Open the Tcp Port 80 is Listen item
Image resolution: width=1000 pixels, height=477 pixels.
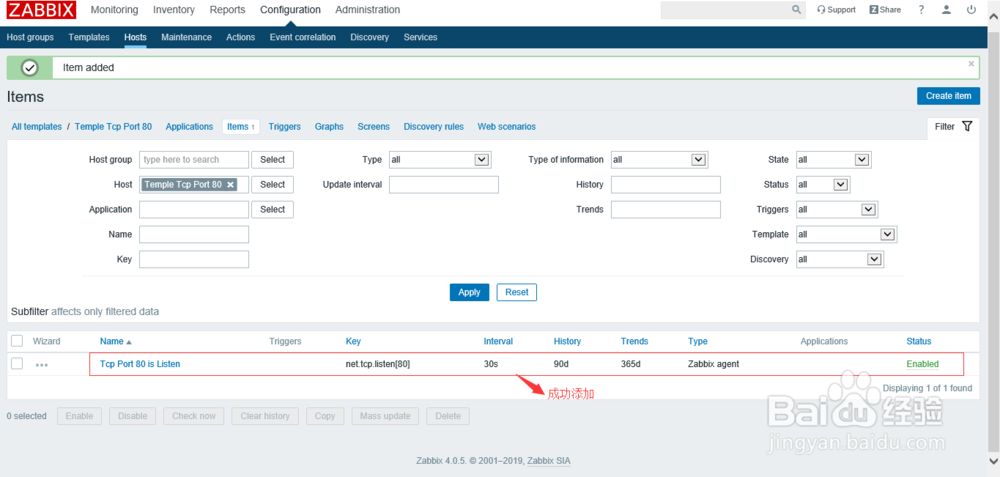point(140,364)
